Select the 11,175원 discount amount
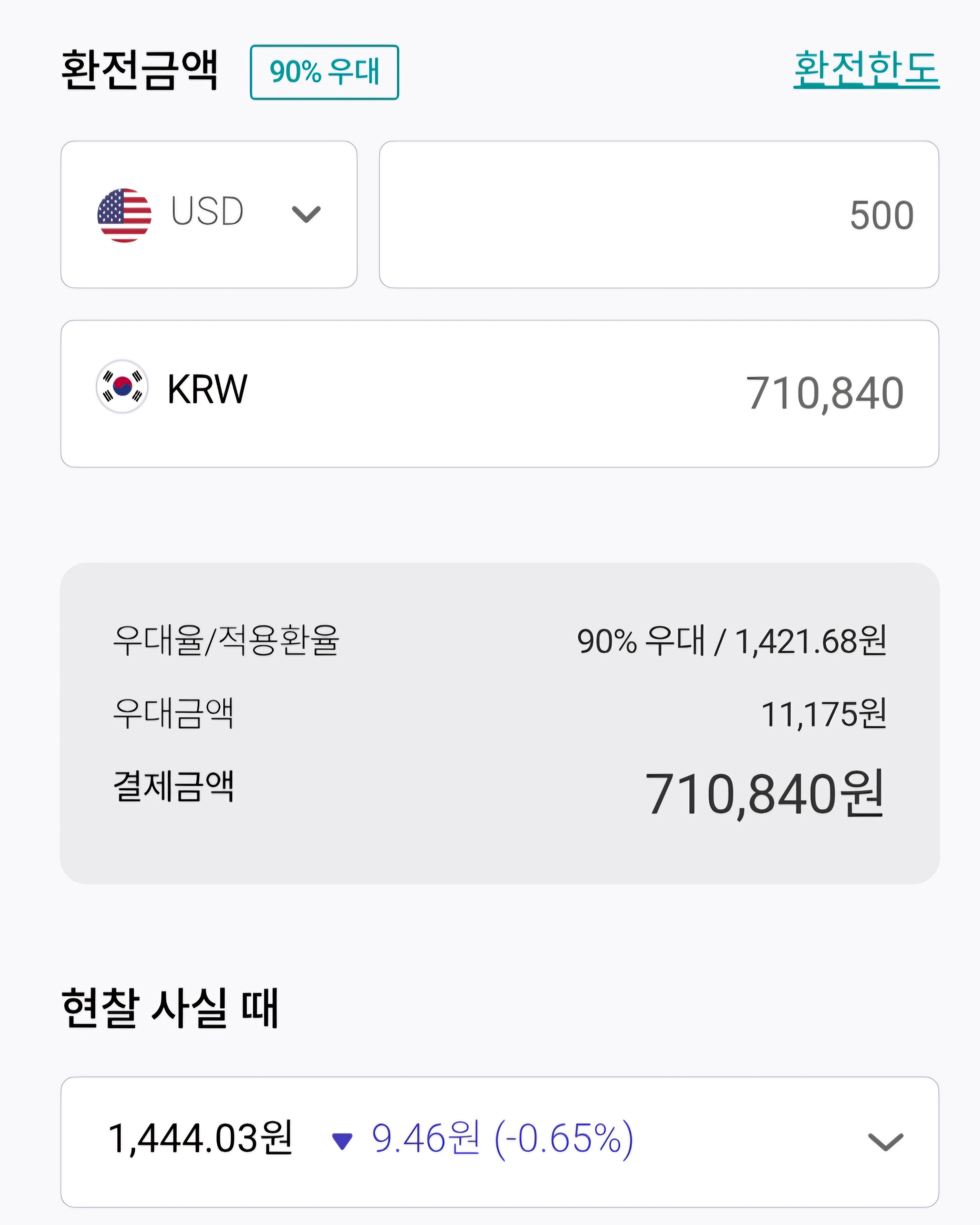The height and width of the screenshot is (1225, 980). [823, 714]
